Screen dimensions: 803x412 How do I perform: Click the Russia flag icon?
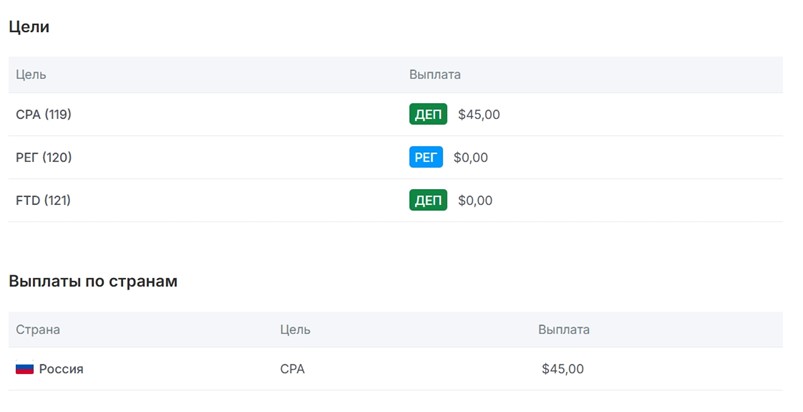(25, 369)
